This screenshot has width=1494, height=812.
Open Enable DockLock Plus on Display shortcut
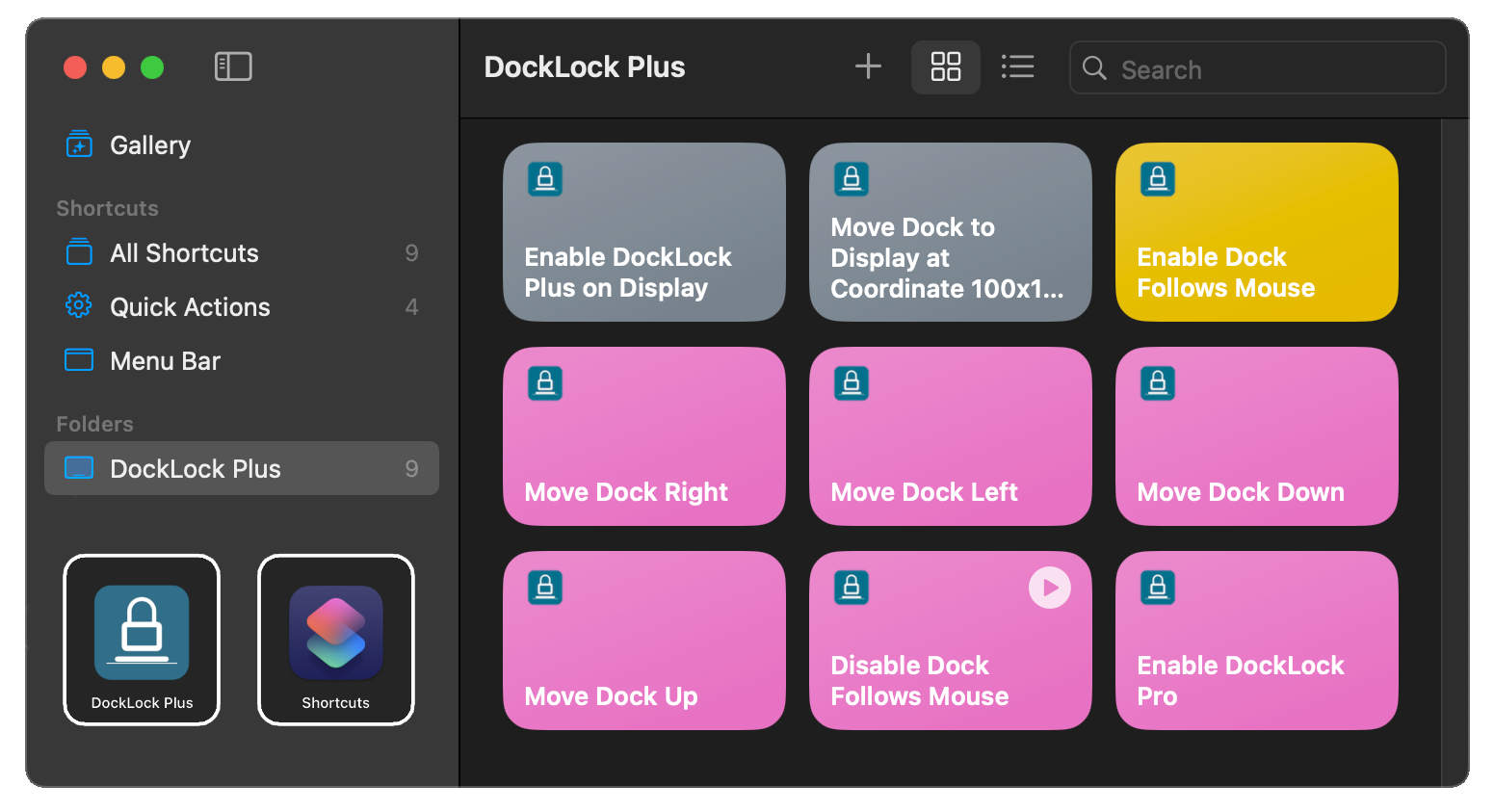point(643,232)
